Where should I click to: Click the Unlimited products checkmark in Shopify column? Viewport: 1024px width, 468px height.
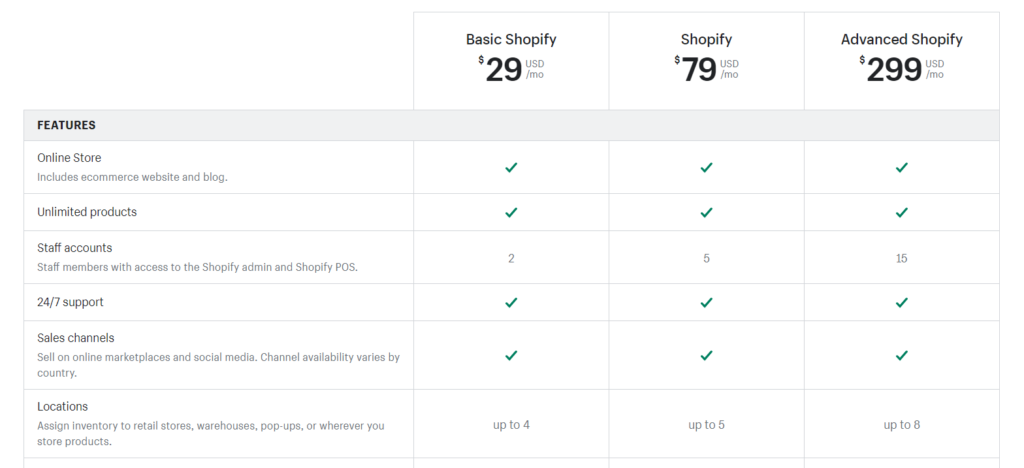[706, 212]
